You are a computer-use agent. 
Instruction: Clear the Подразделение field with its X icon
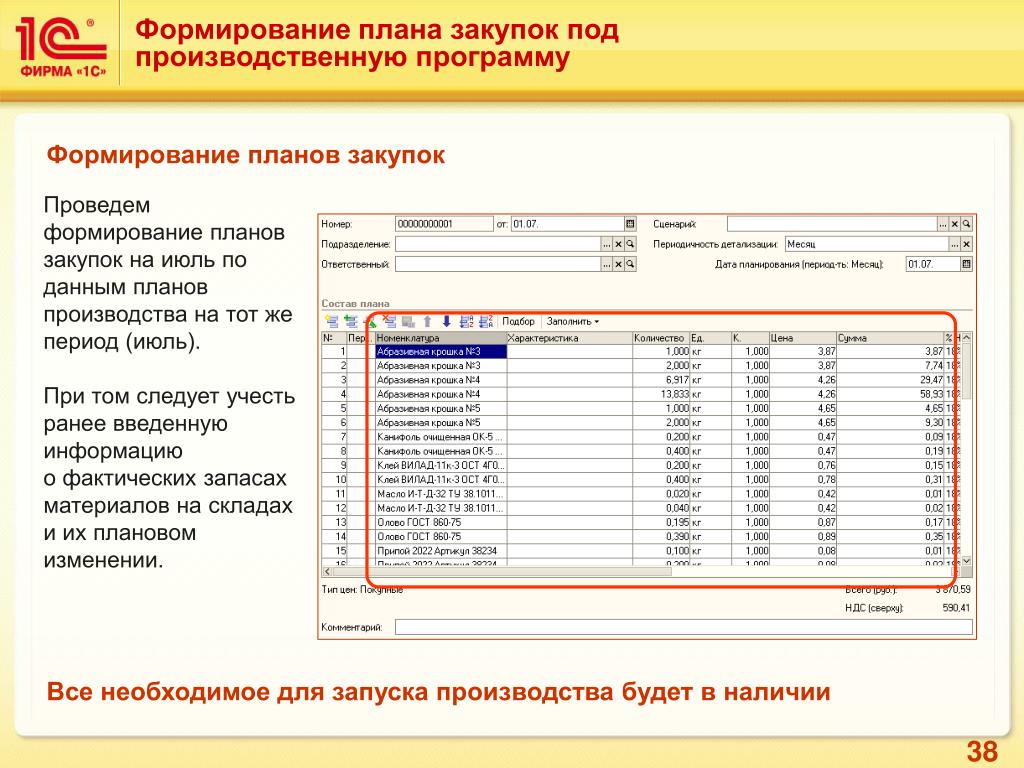pyautogui.click(x=618, y=244)
